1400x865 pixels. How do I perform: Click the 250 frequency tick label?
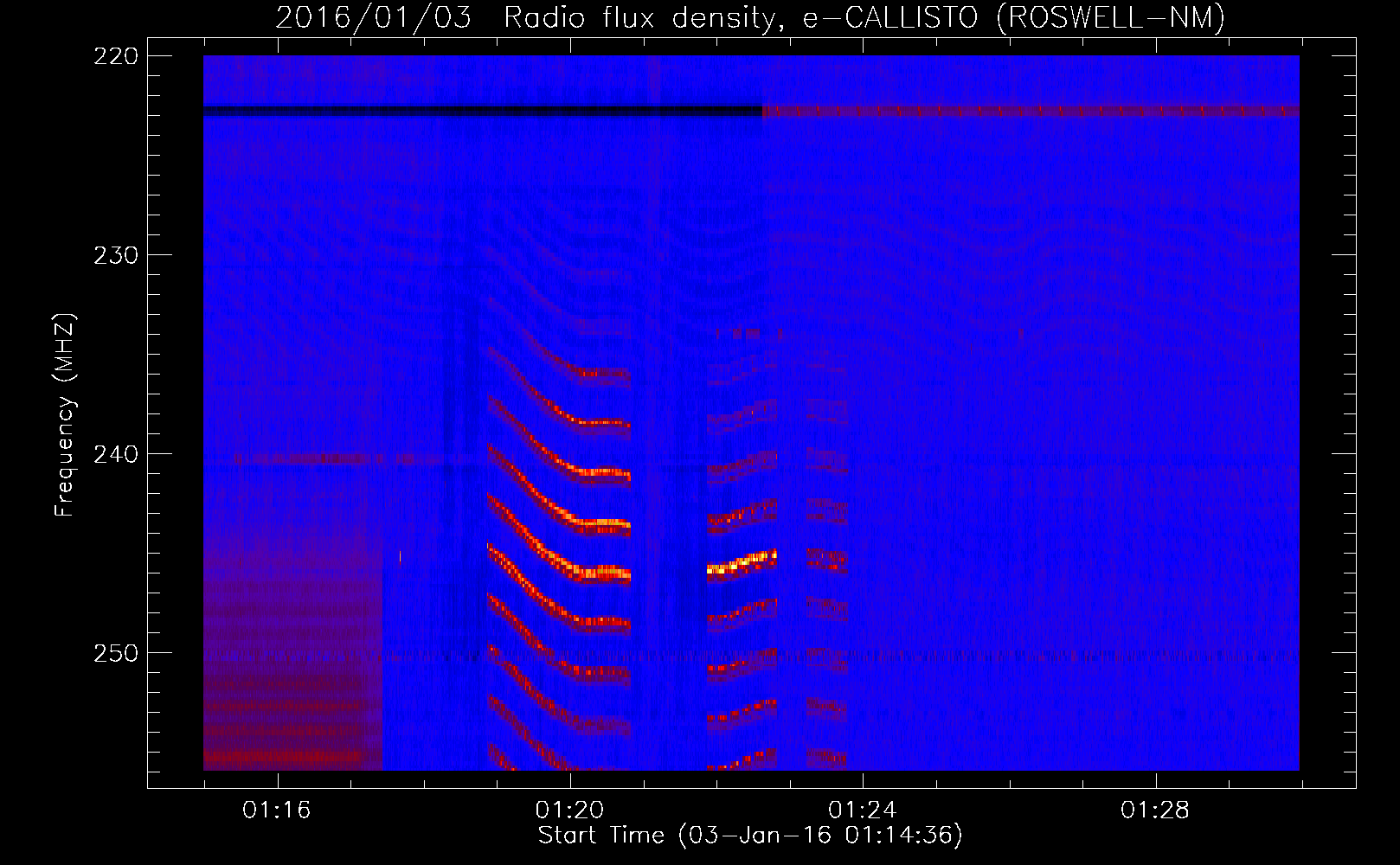point(116,653)
